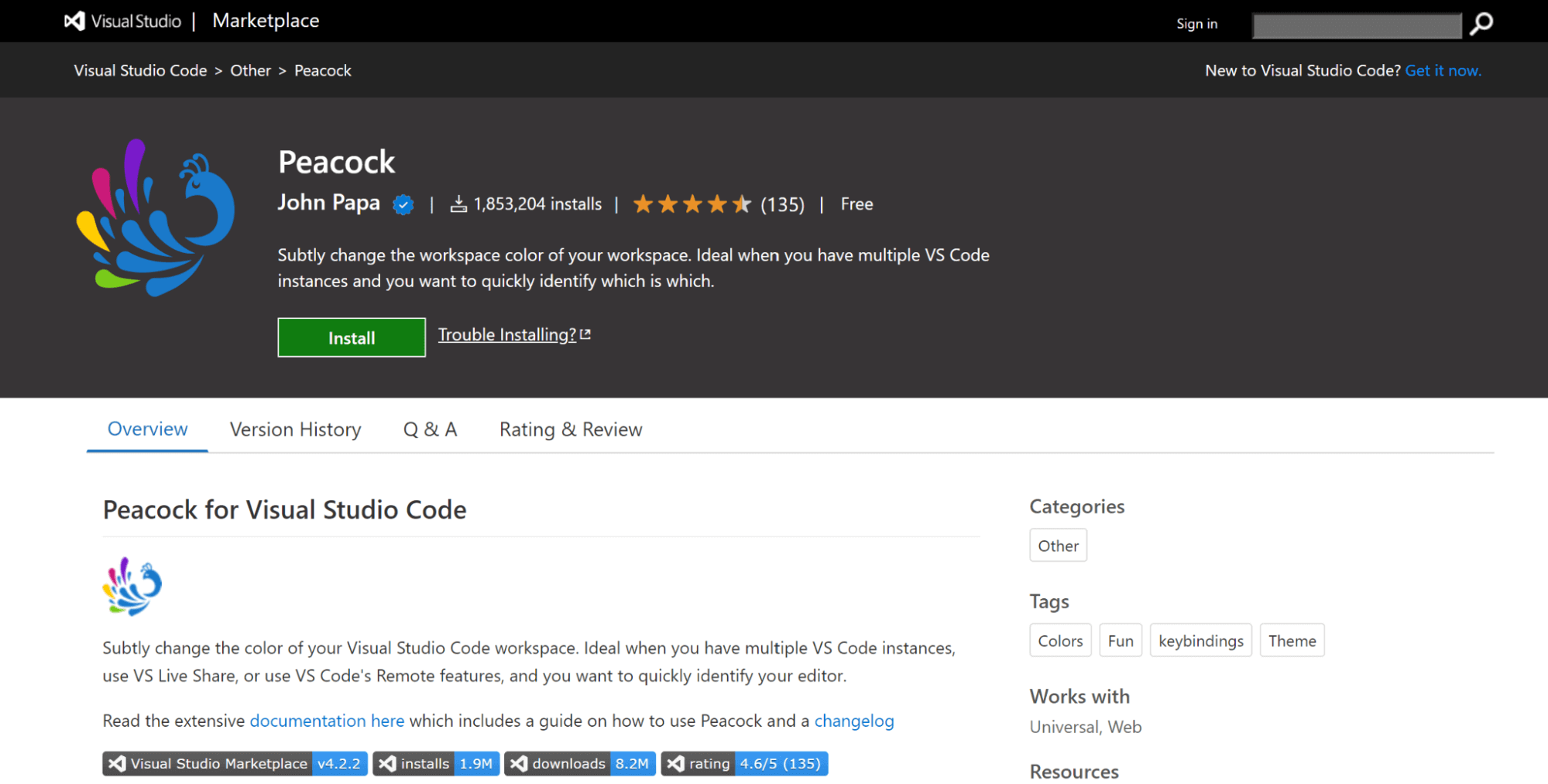The image size is (1548, 784).
Task: Click the verified publisher badge
Action: 403,205
